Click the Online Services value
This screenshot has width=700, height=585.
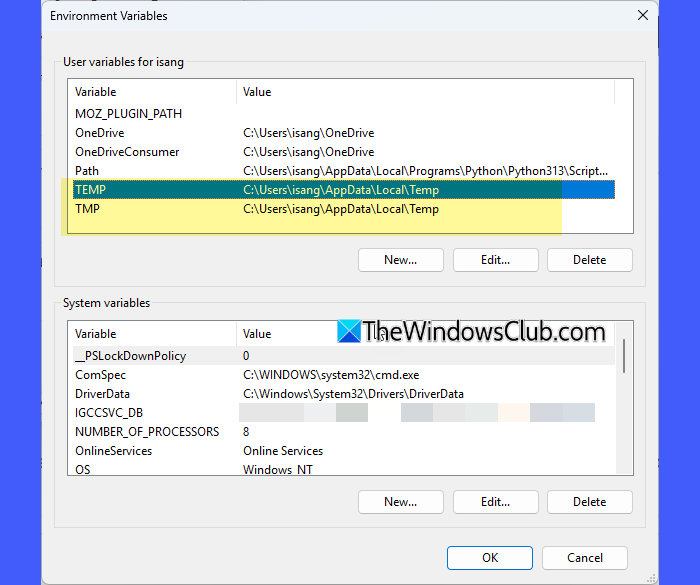[283, 451]
